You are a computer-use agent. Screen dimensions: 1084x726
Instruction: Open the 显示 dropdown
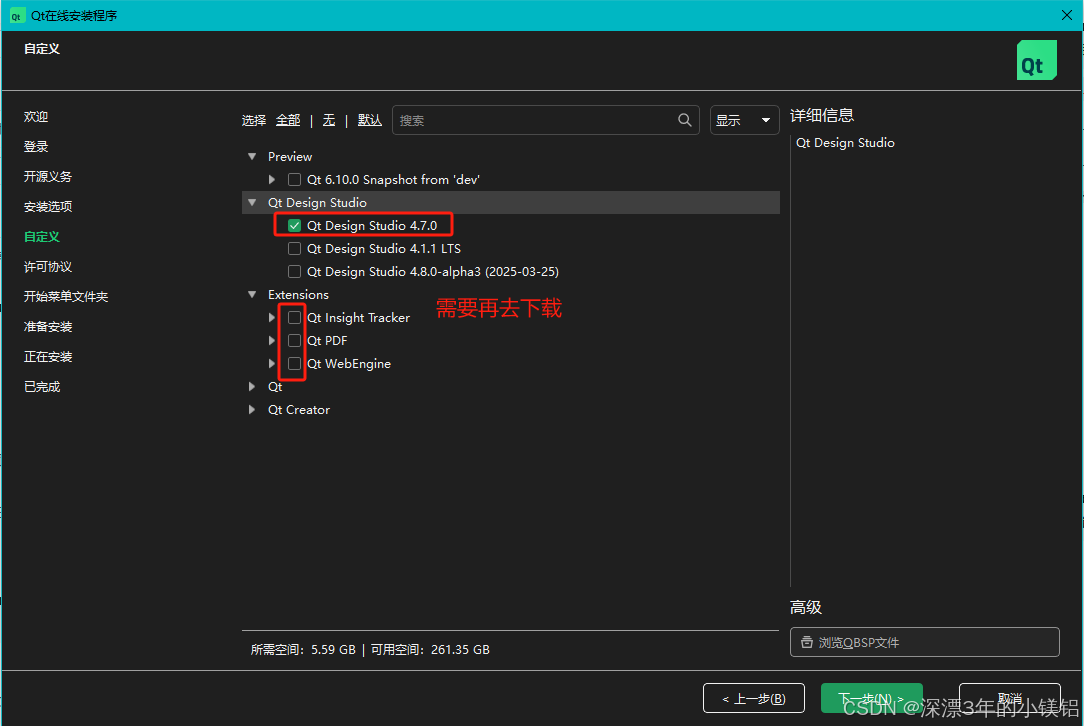click(x=745, y=120)
